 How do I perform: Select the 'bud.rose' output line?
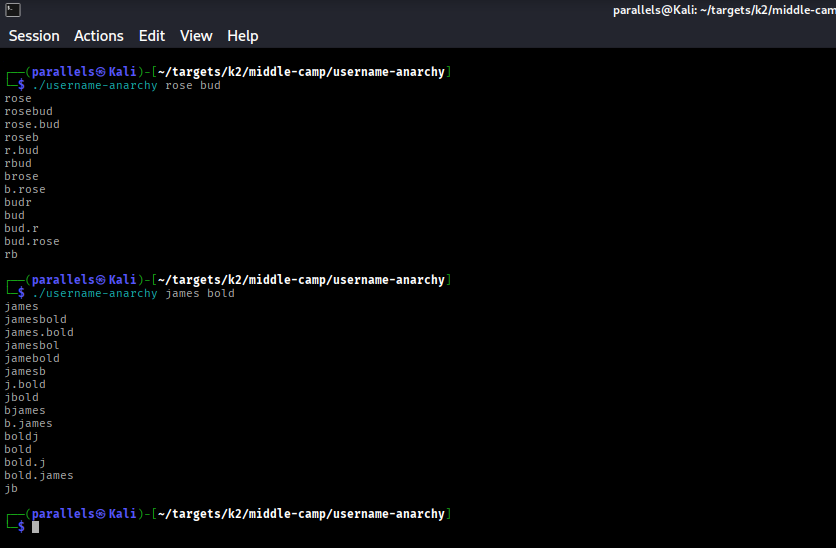click(x=32, y=242)
